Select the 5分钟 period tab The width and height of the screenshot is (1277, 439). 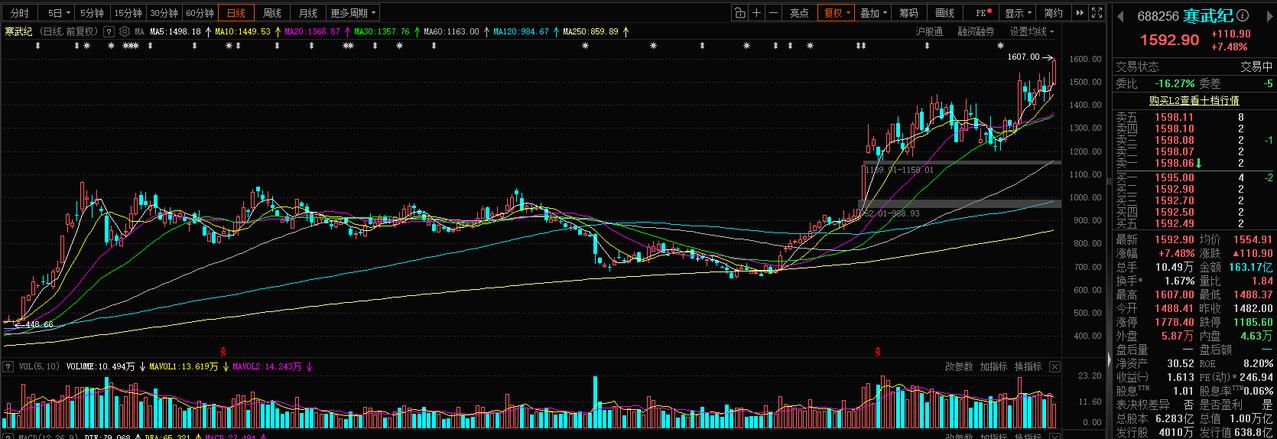click(91, 13)
